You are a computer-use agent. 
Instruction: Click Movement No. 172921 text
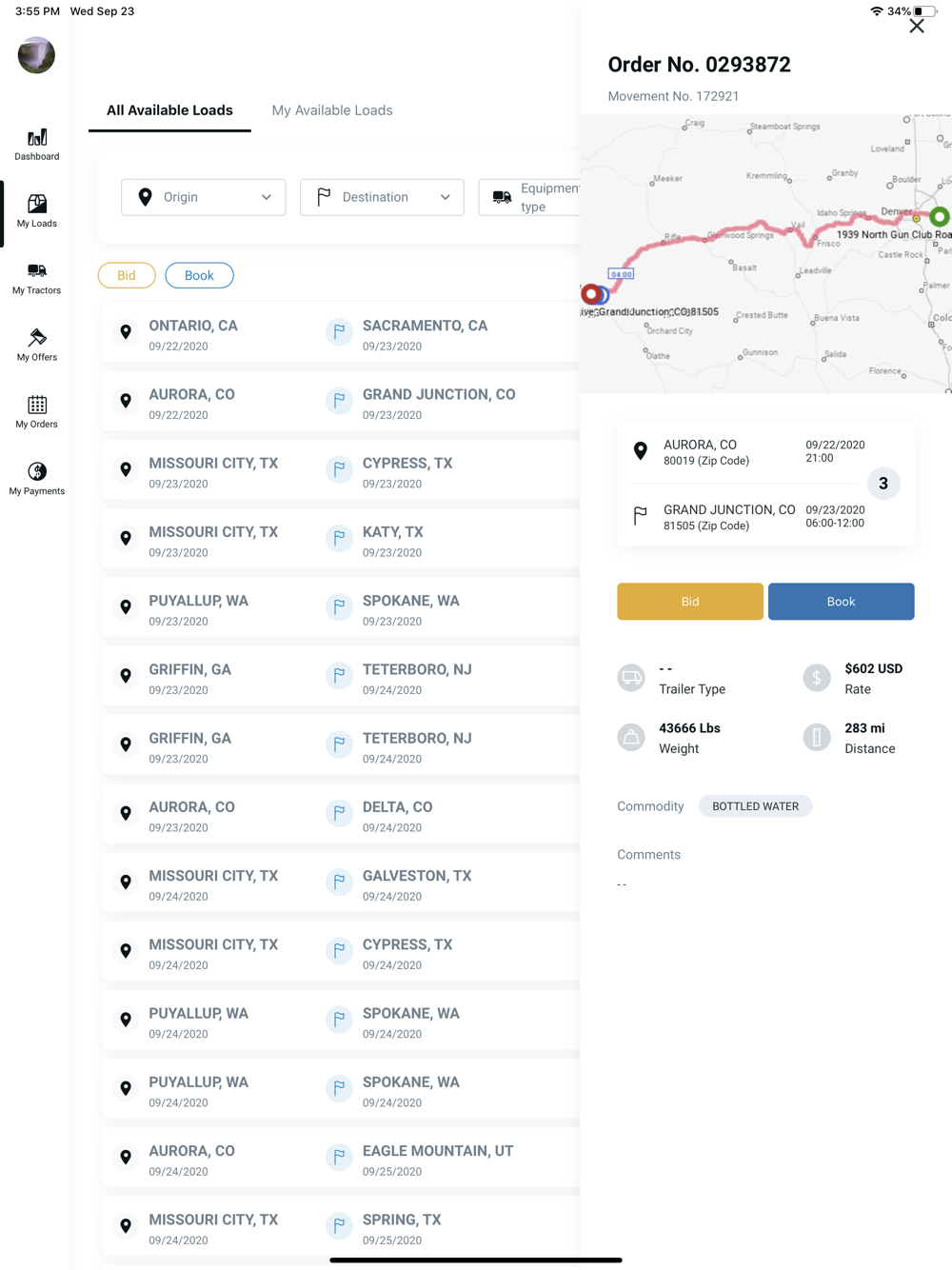click(673, 96)
